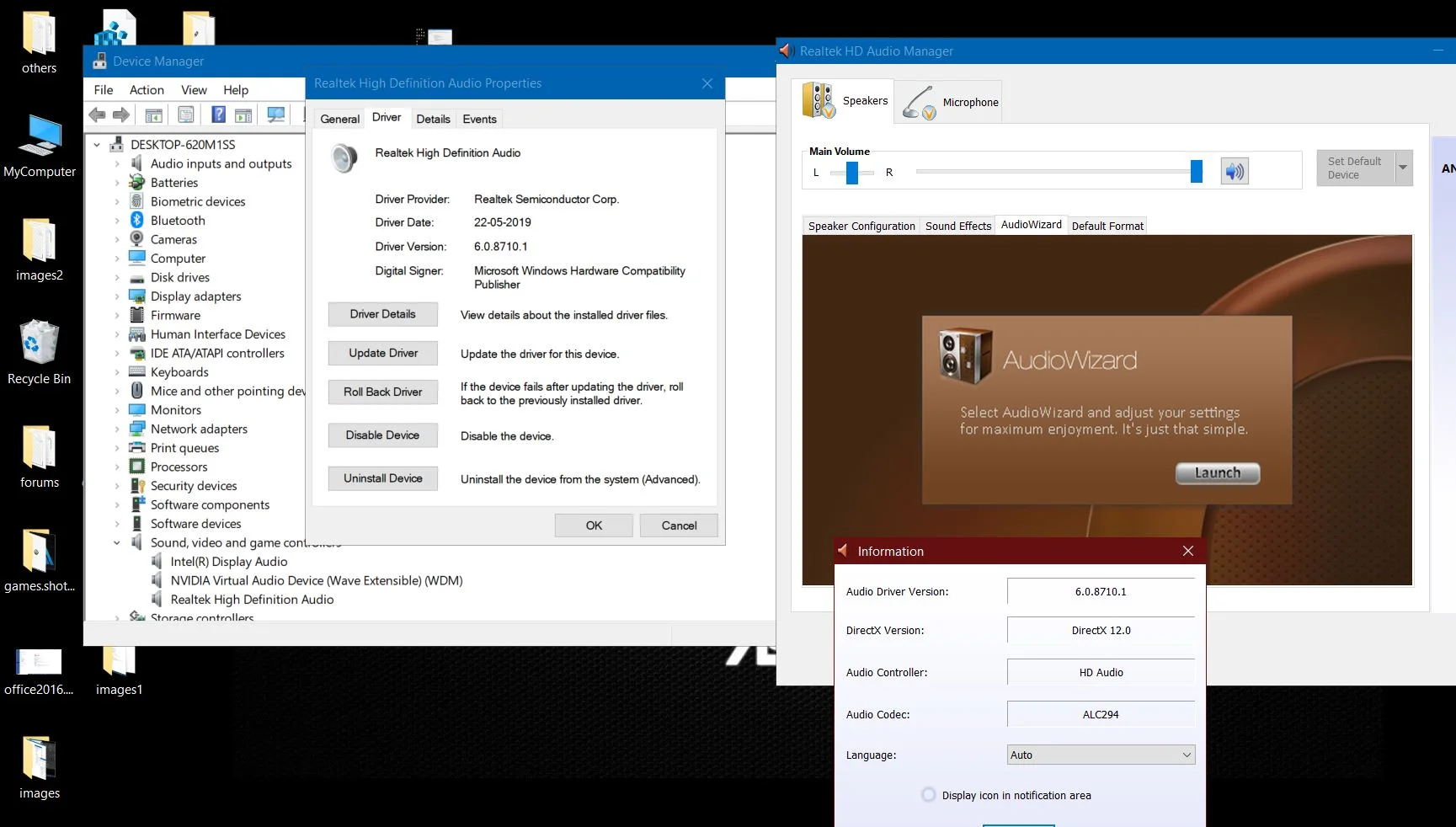Screen dimensions: 1456x827
Task: Click Scan for hardware changes monitor icon
Action: coord(275,115)
